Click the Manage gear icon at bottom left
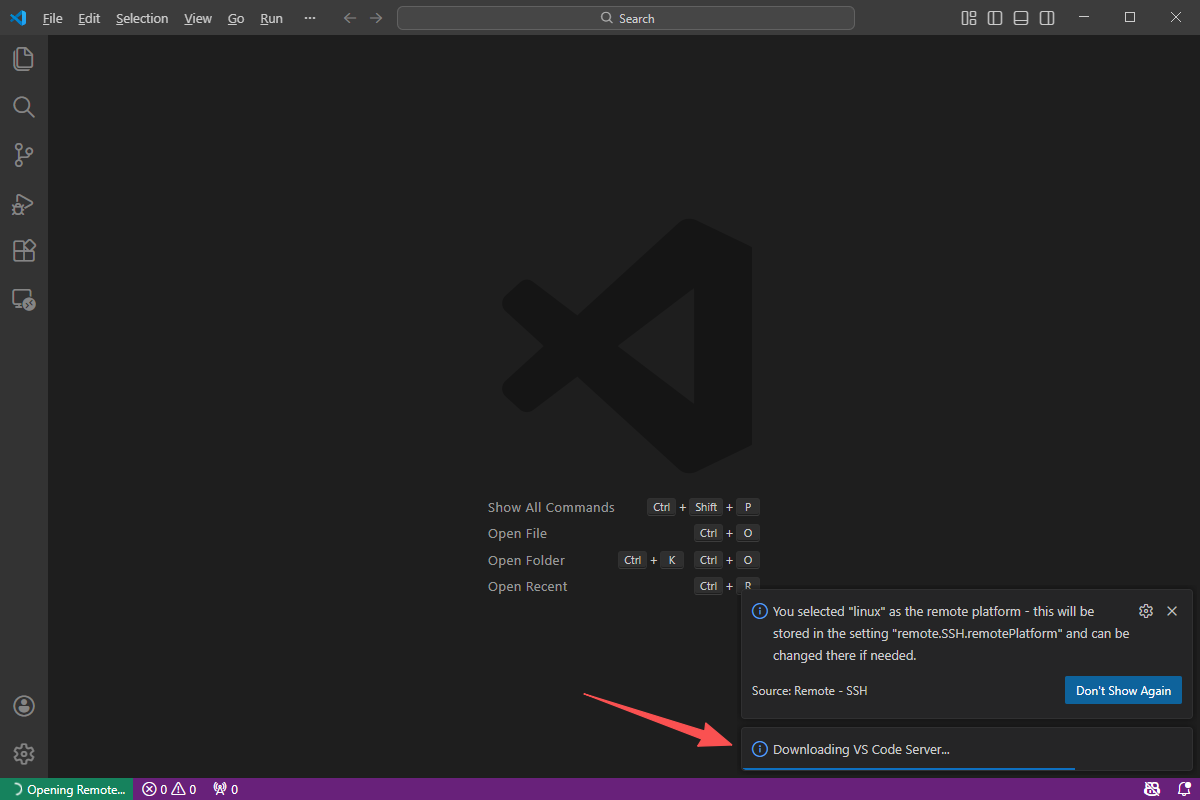 24,754
